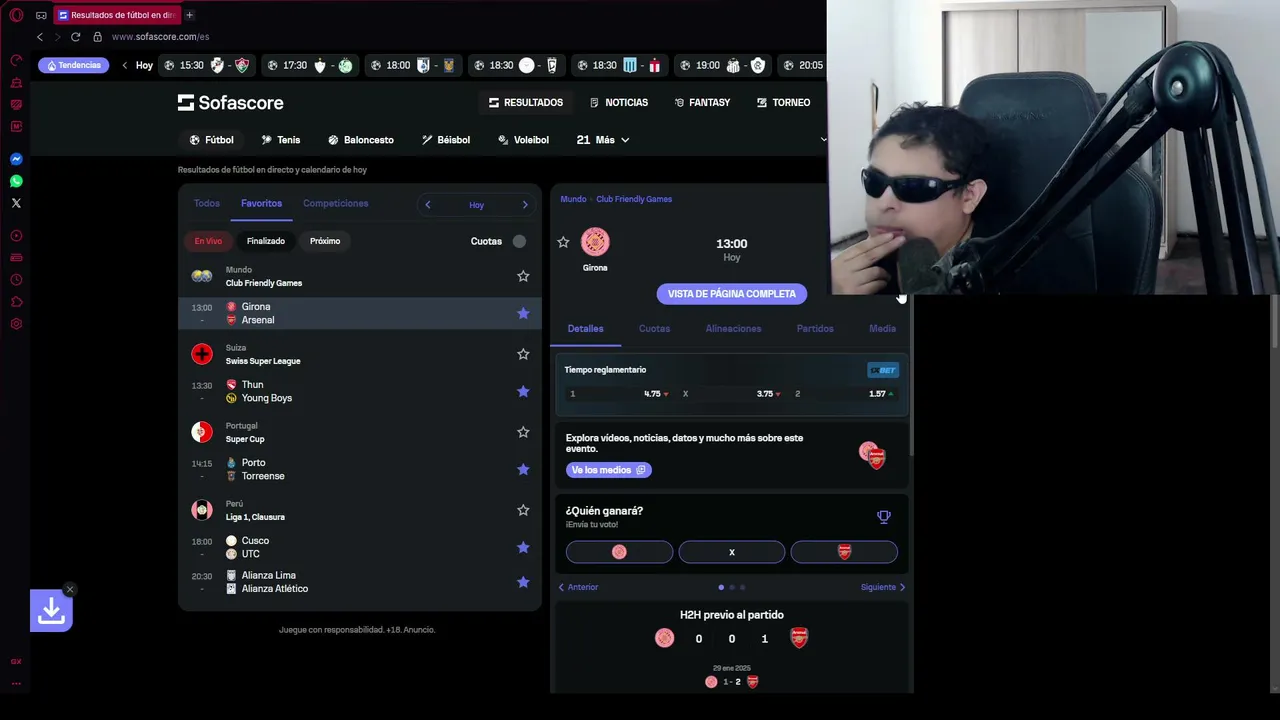
Task: Open the Partidos tab in match panel
Action: [815, 328]
